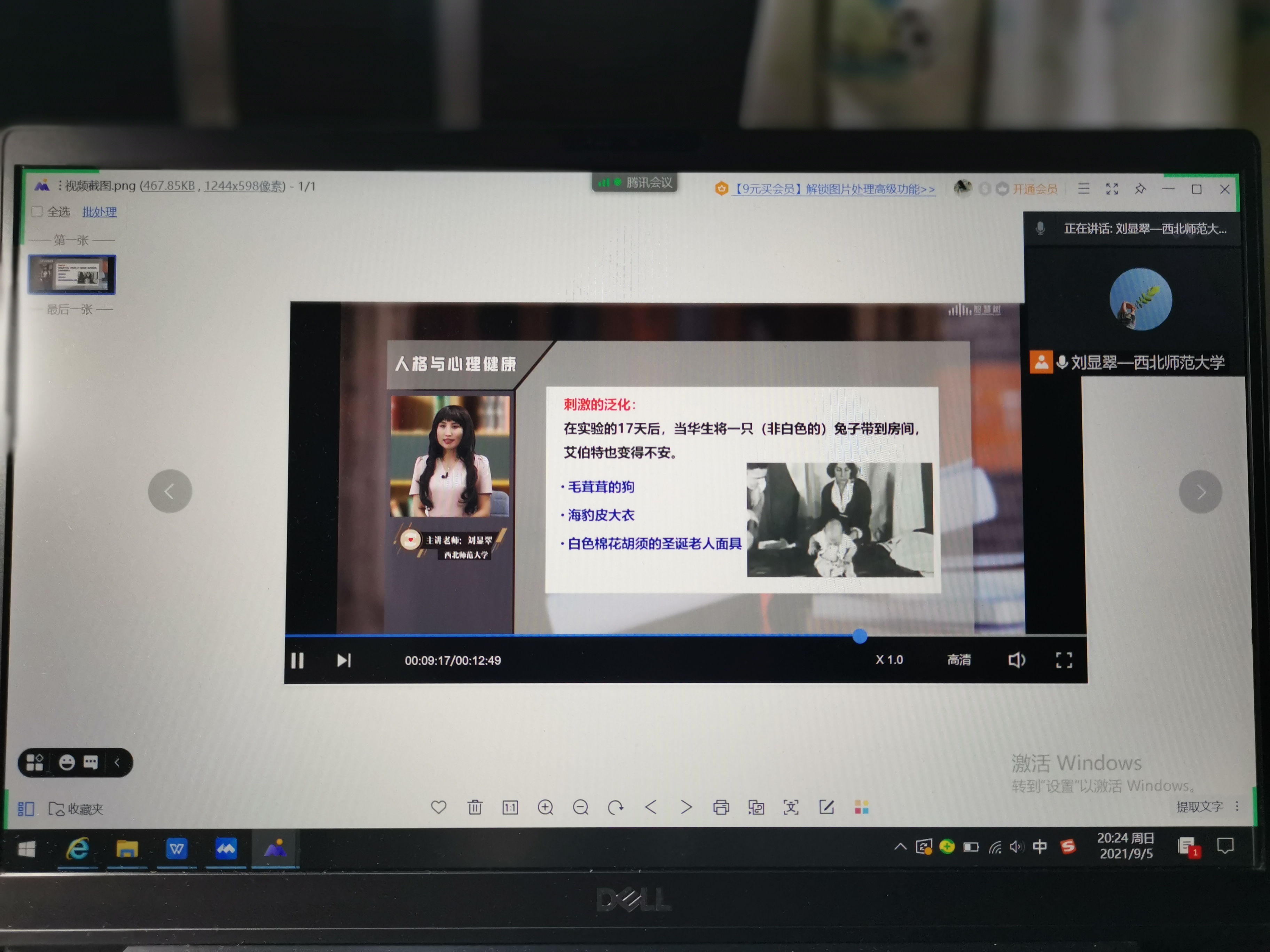Open the hamburger main menu
Image resolution: width=1270 pixels, height=952 pixels.
[x=1083, y=189]
